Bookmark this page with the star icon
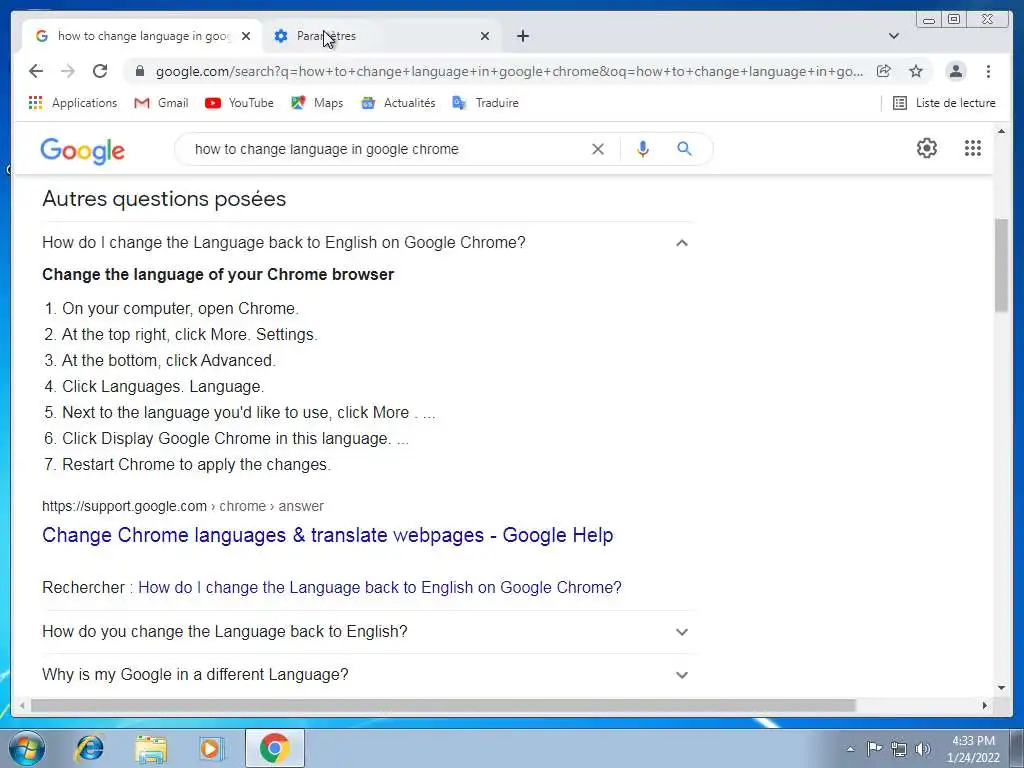The height and width of the screenshot is (768, 1024). [916, 71]
